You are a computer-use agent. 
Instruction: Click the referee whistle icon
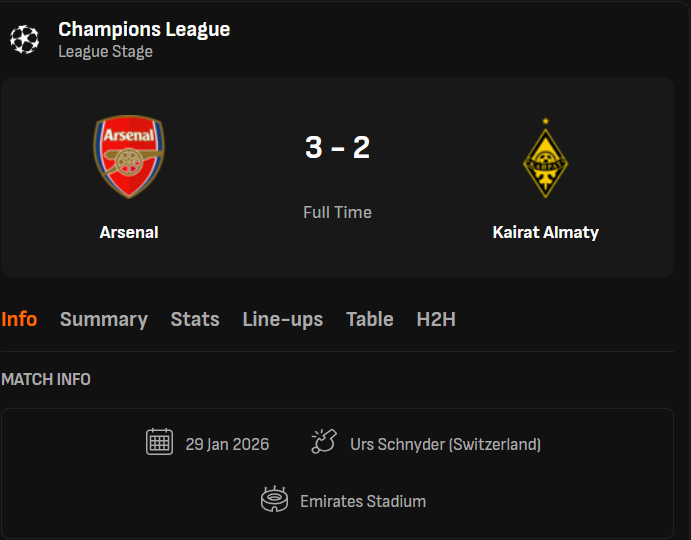click(x=324, y=442)
